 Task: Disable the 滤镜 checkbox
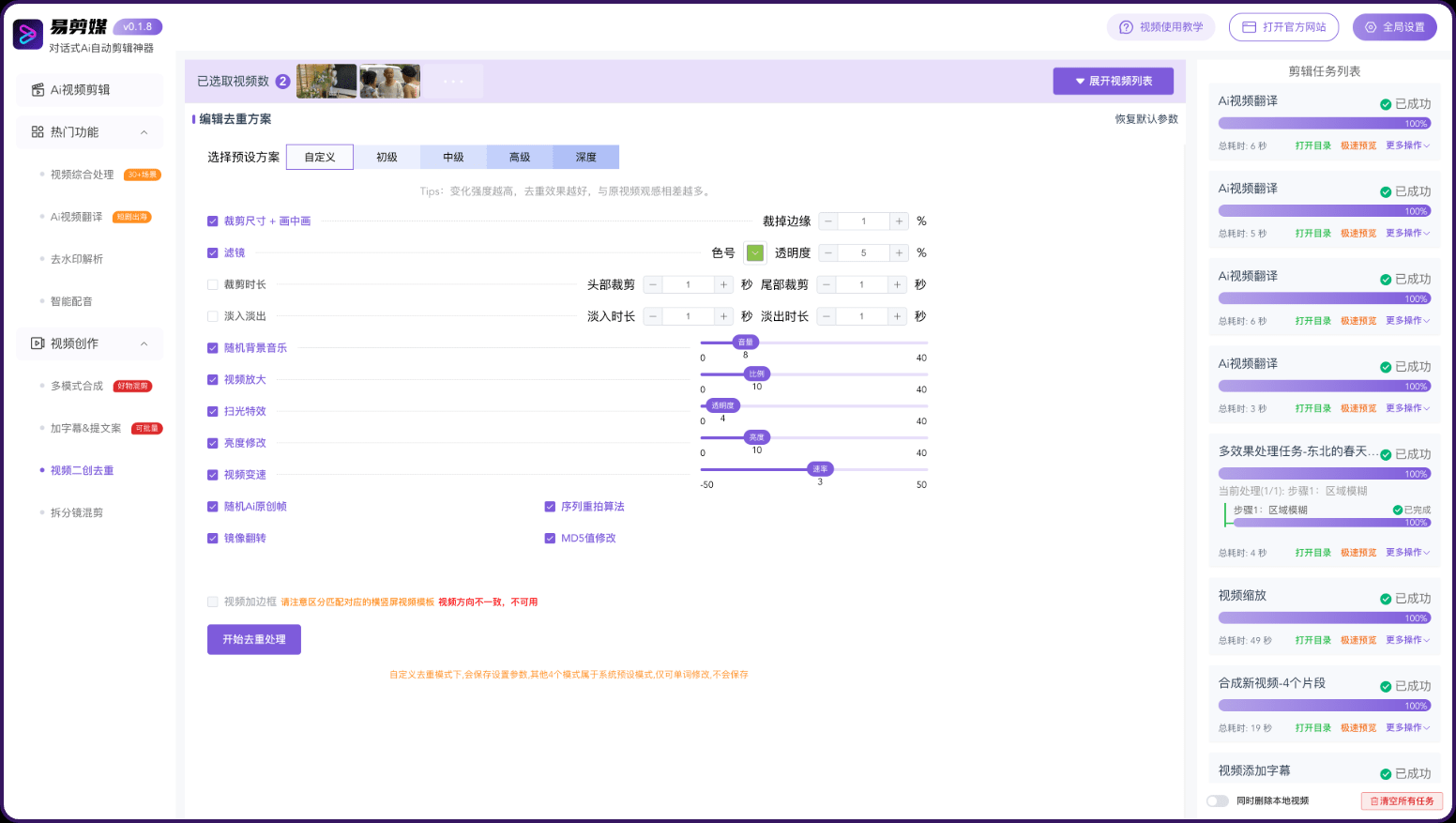click(x=212, y=252)
